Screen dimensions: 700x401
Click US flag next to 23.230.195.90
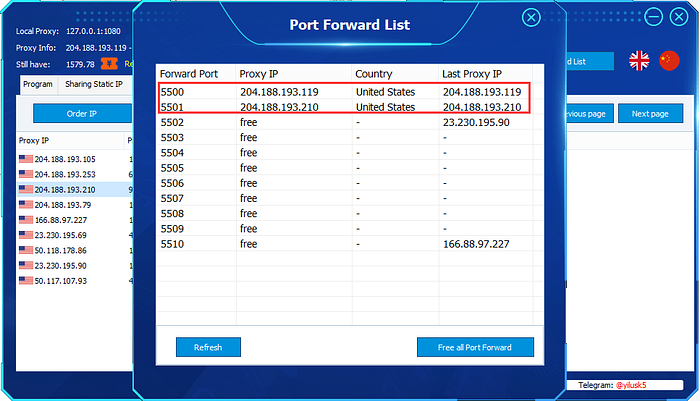pos(26,265)
